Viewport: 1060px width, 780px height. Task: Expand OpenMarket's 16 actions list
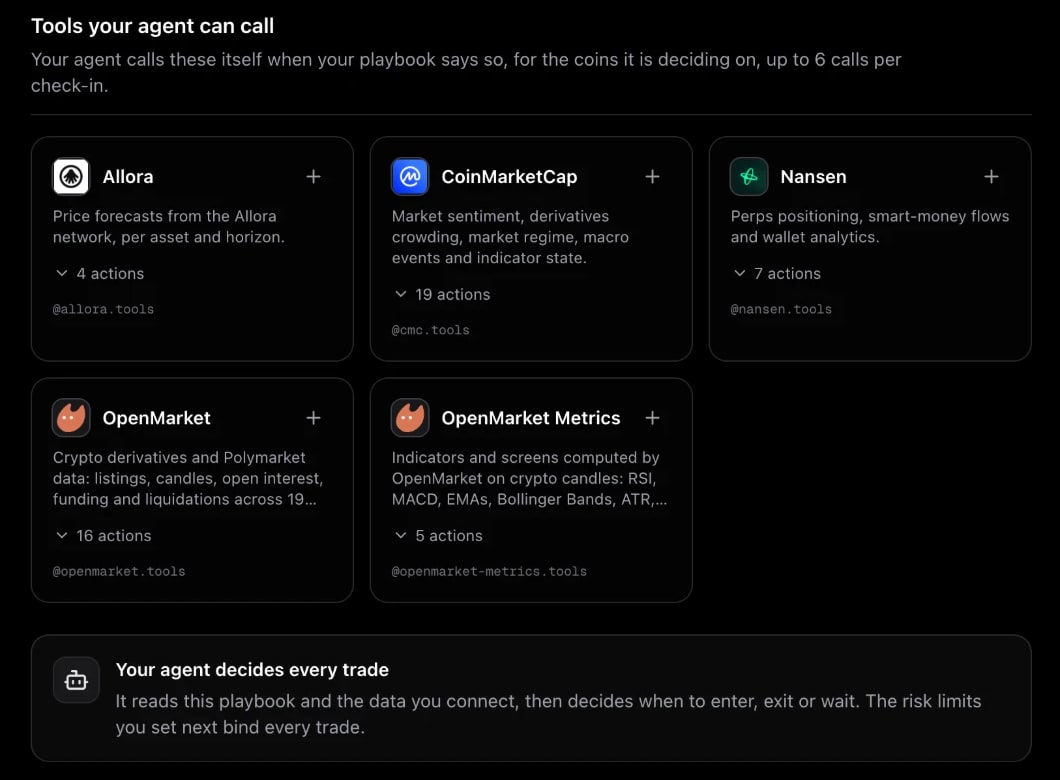point(103,535)
